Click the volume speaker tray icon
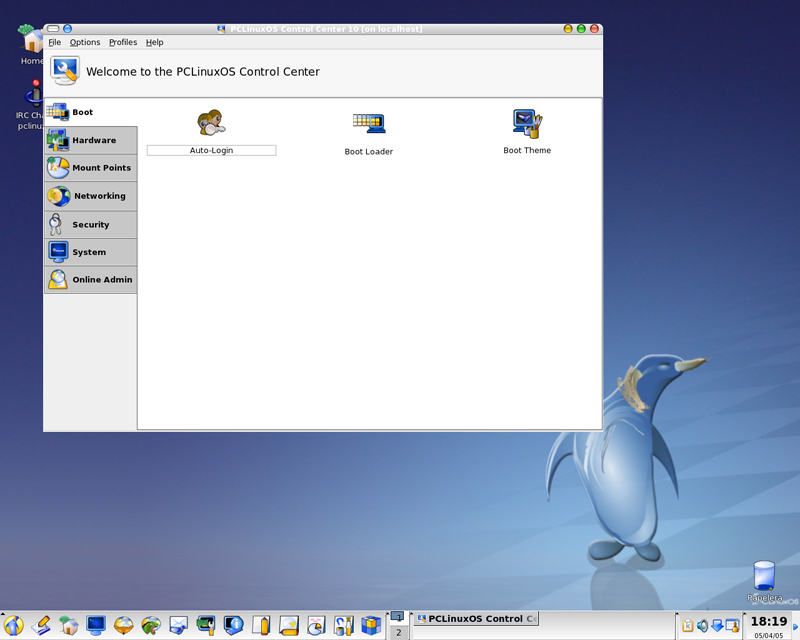Viewport: 800px width, 640px height. click(703, 625)
